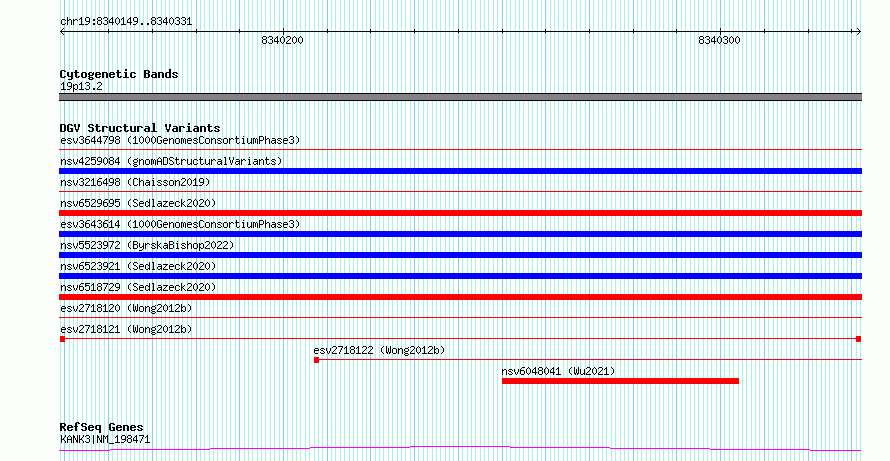The width and height of the screenshot is (890, 461).
Task: Click the right arrow of the ruler
Action: pyautogui.click(x=859, y=32)
